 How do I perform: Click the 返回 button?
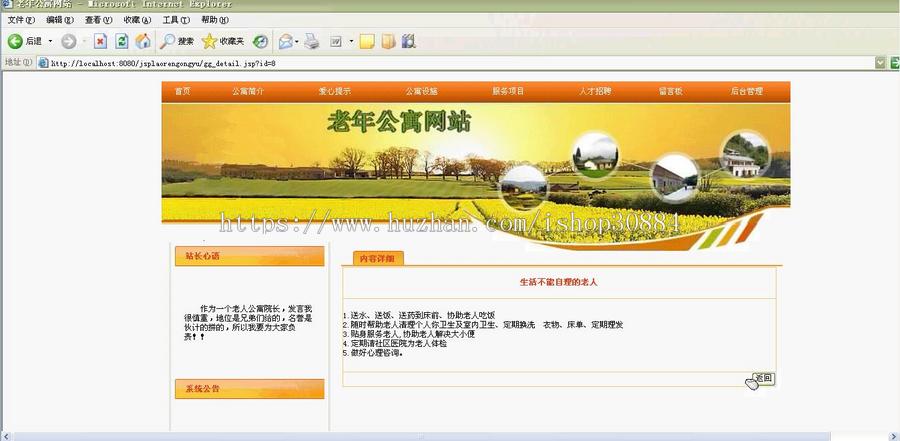click(763, 378)
